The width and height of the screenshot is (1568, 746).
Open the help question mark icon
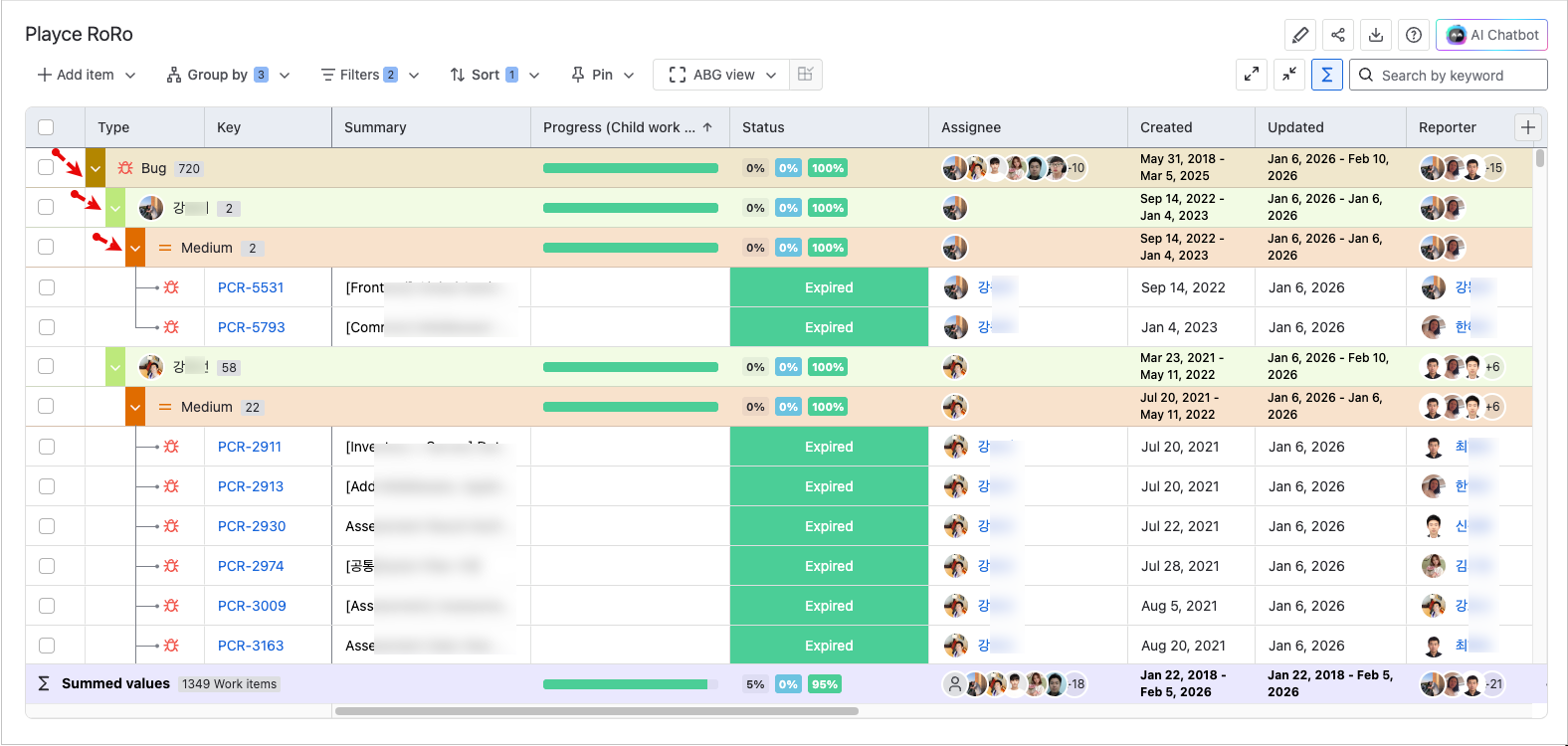click(1413, 35)
